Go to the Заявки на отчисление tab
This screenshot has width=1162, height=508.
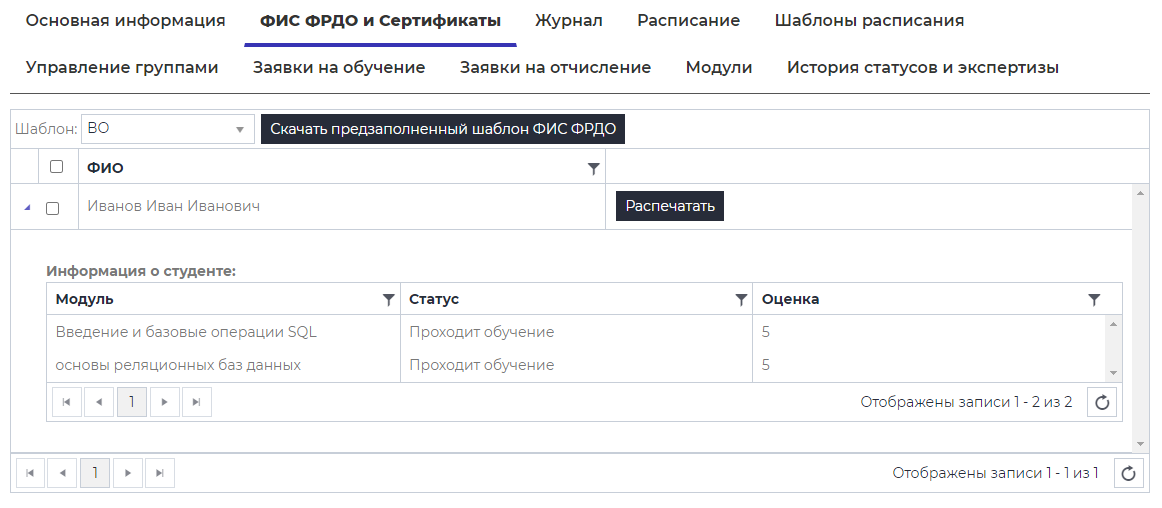(555, 67)
